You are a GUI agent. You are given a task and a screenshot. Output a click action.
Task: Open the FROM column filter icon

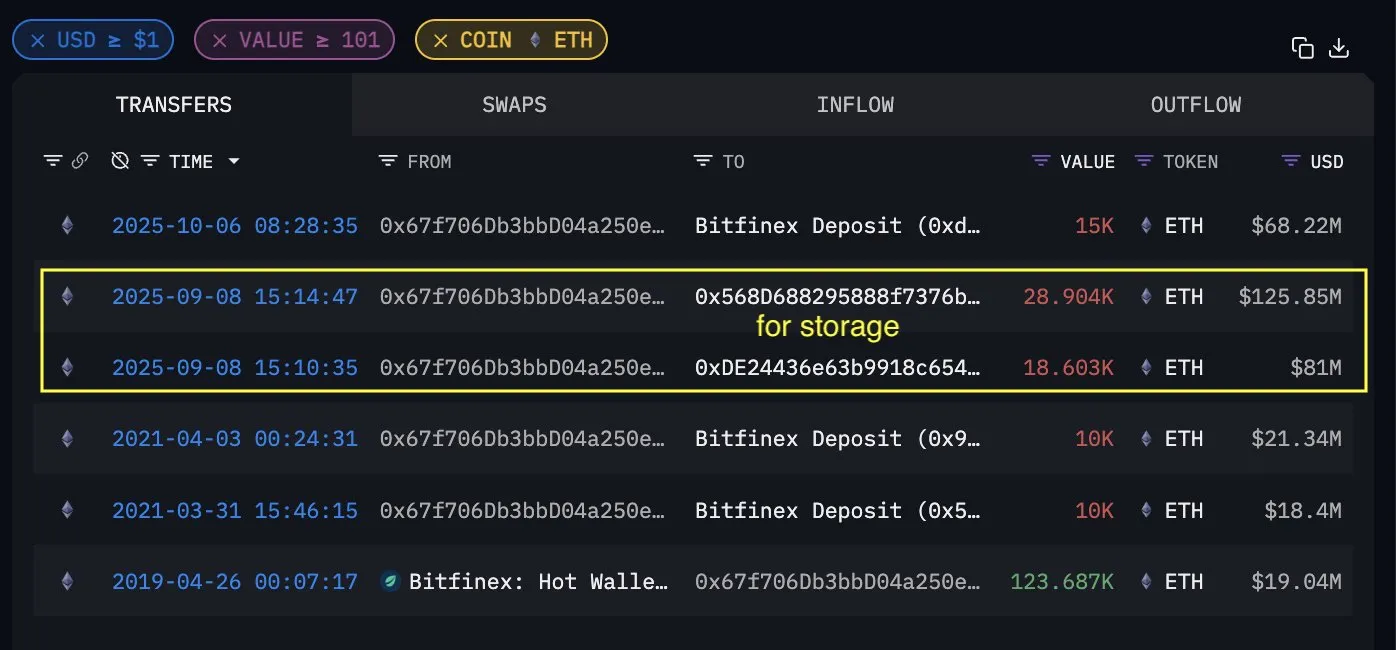pyautogui.click(x=388, y=161)
